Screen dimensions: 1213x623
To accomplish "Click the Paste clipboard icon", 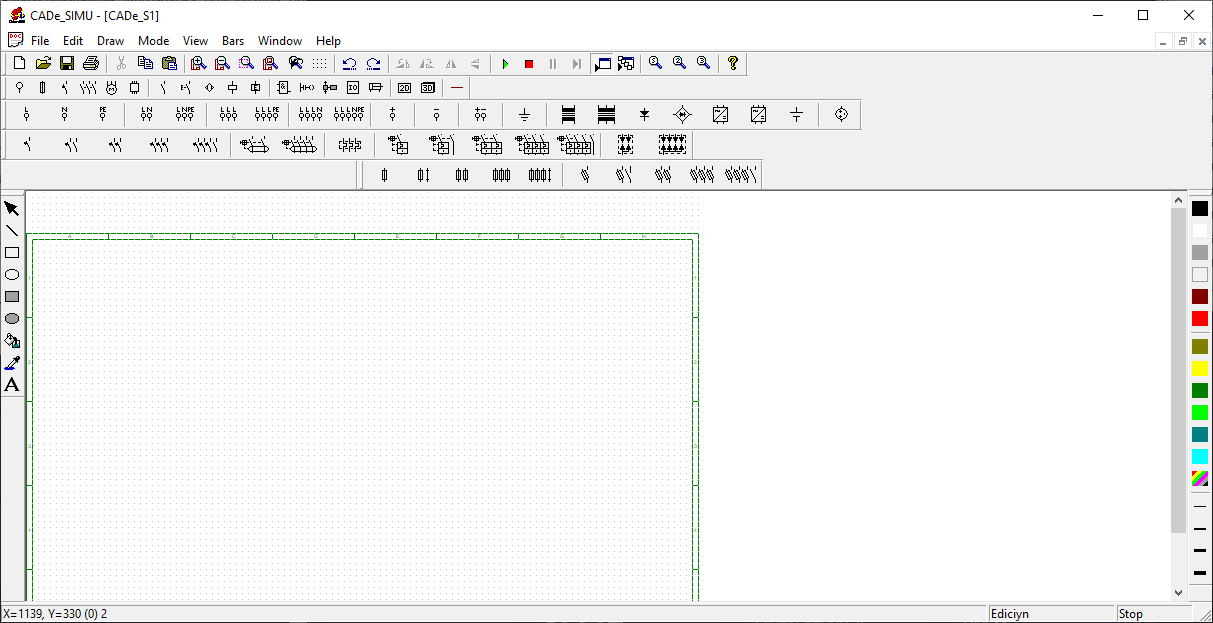I will (x=169, y=63).
